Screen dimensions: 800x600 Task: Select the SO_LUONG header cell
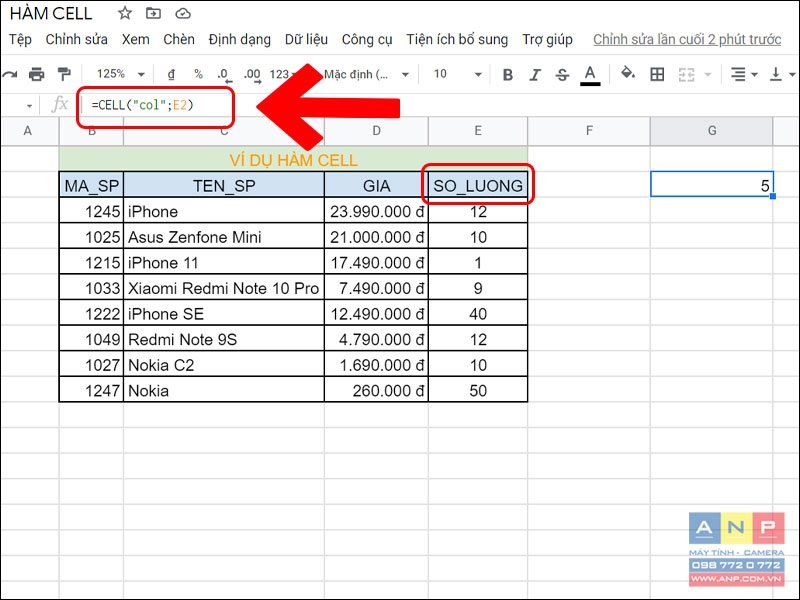[x=478, y=185]
